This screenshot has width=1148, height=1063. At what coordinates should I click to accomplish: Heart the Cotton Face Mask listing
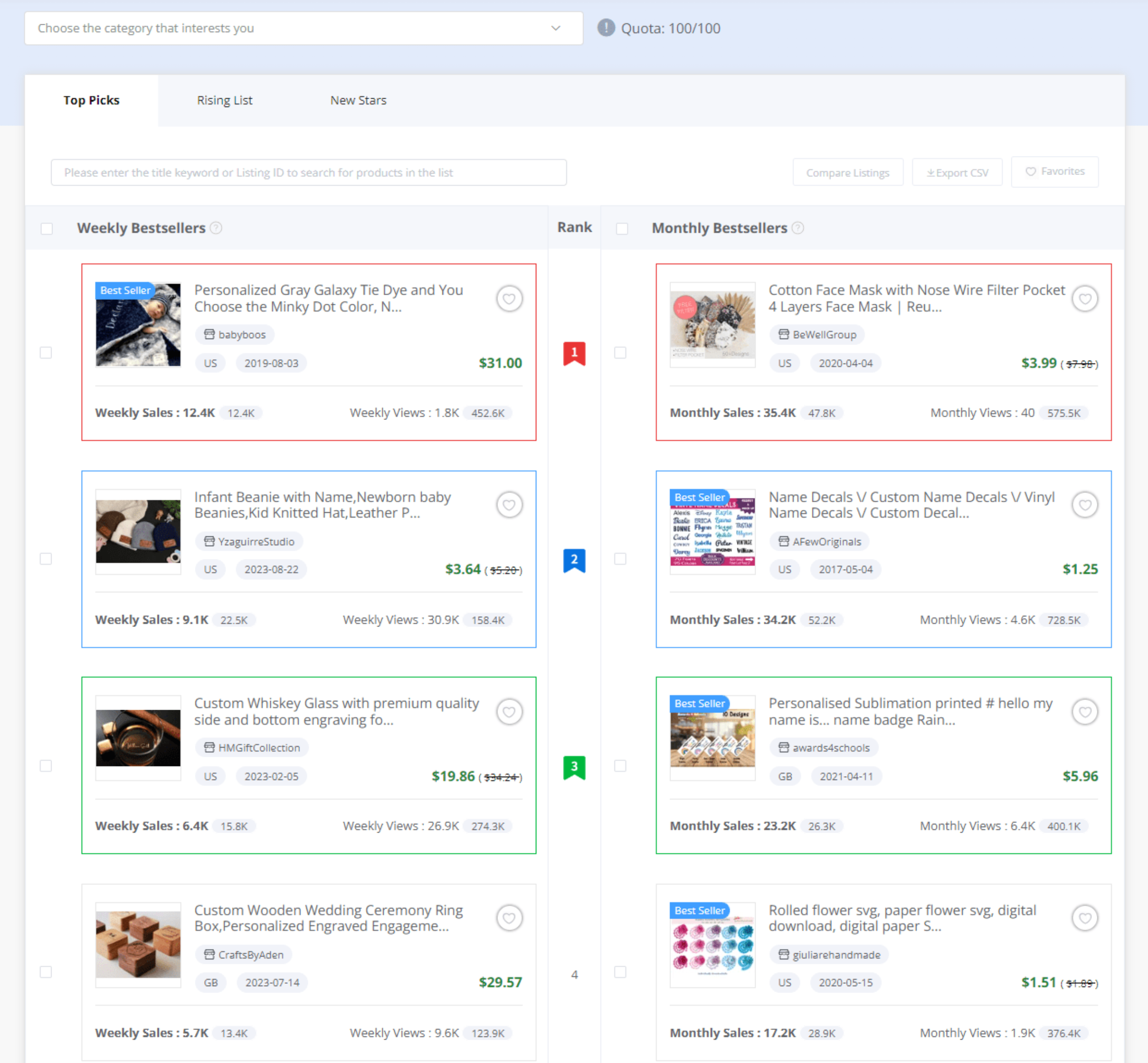click(1084, 298)
